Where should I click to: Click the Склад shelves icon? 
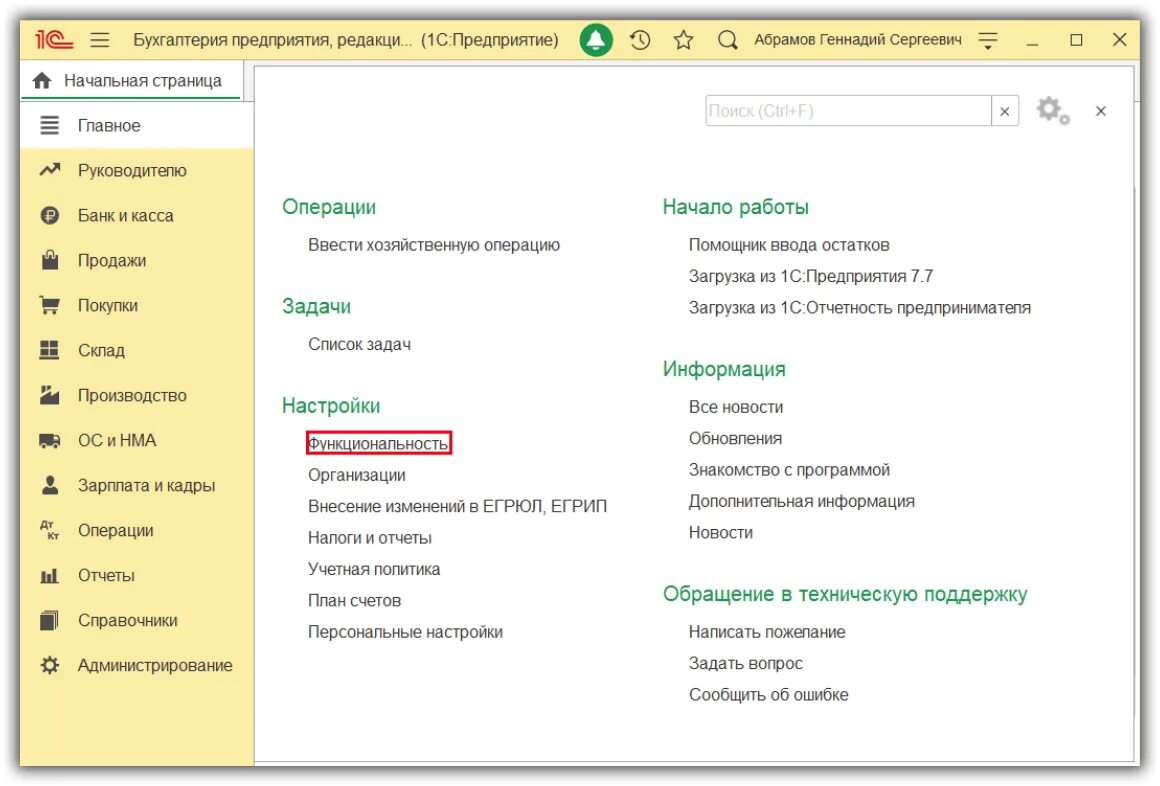tap(50, 351)
